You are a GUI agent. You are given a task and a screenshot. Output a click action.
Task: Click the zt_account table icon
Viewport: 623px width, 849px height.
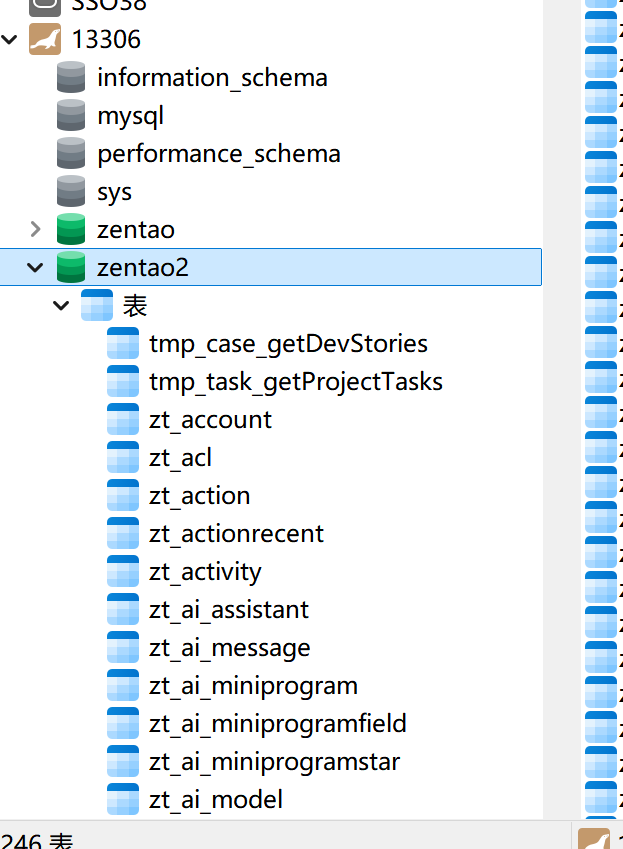coord(123,419)
